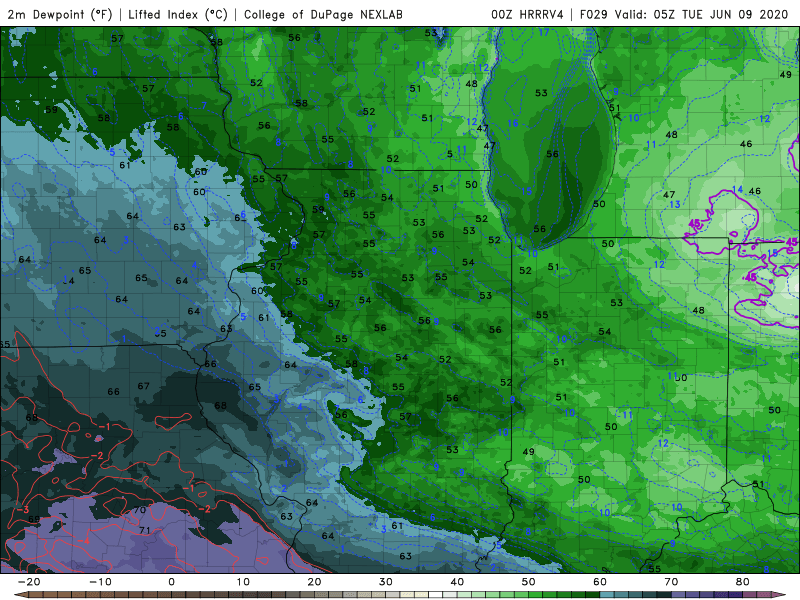Click the "F029 Valid: 05Z TUE JUN 09 2020" text

coord(684,15)
